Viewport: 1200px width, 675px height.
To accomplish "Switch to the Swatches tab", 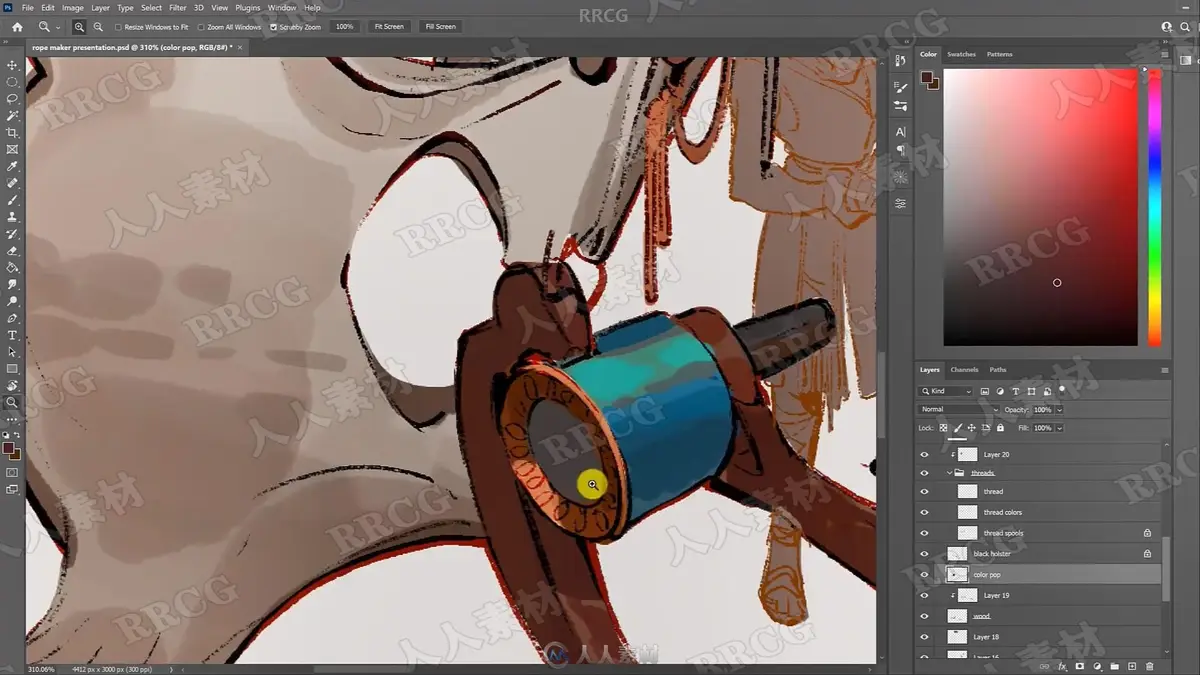I will (x=961, y=54).
